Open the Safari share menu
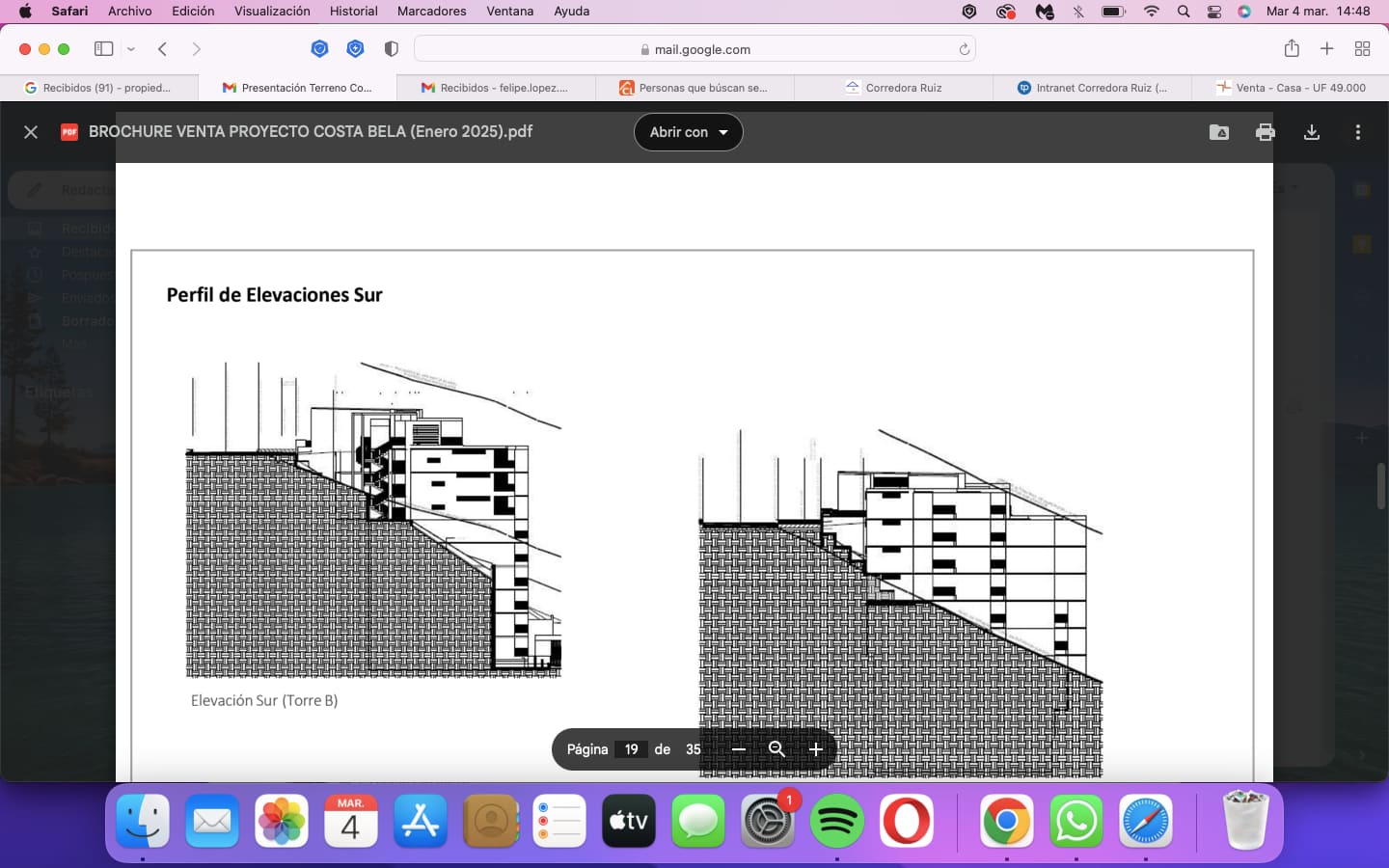The image size is (1389, 868). point(1292,48)
